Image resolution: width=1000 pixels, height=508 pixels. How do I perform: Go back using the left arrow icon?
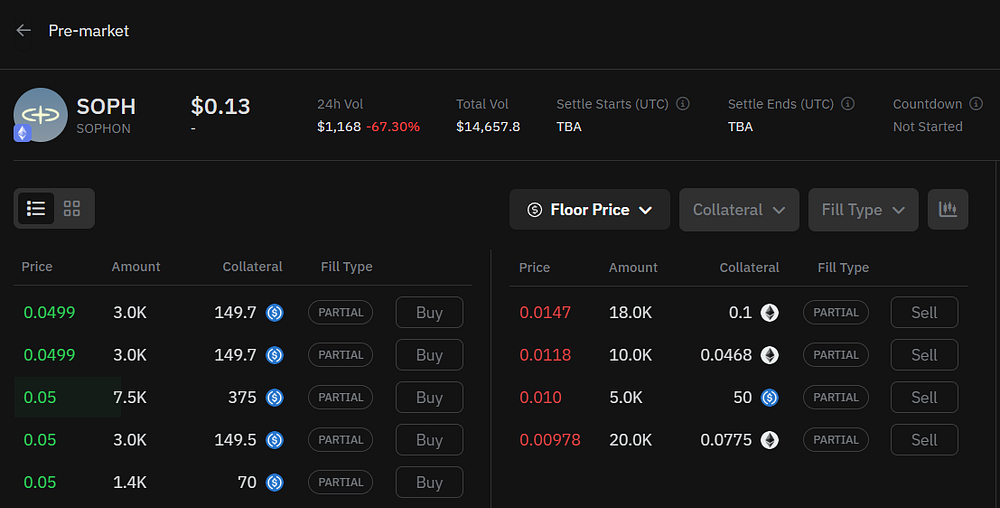pos(24,30)
